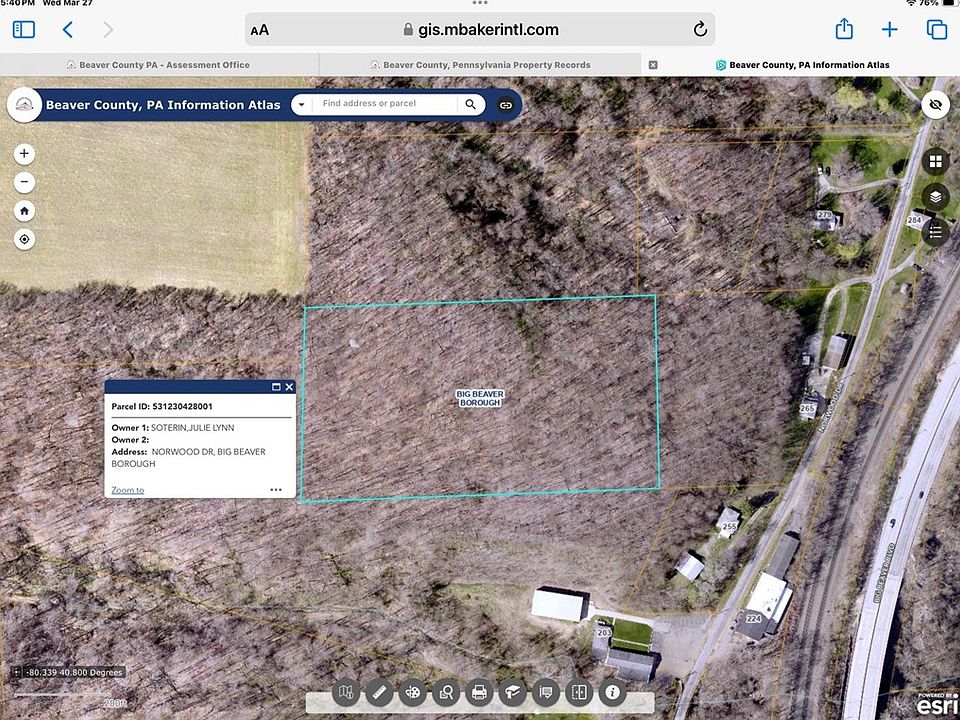Viewport: 960px width, 720px height.
Task: Show Safari tab overview
Action: click(937, 29)
